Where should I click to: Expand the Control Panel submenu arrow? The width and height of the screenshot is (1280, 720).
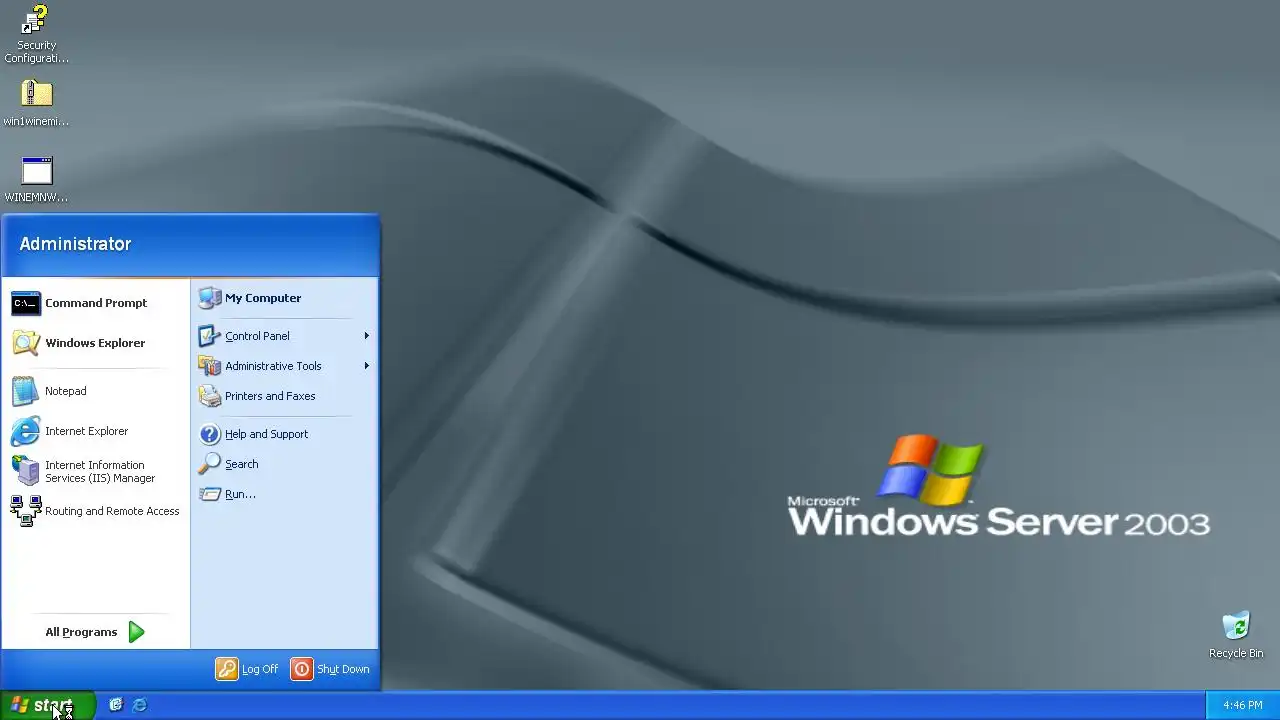point(367,336)
